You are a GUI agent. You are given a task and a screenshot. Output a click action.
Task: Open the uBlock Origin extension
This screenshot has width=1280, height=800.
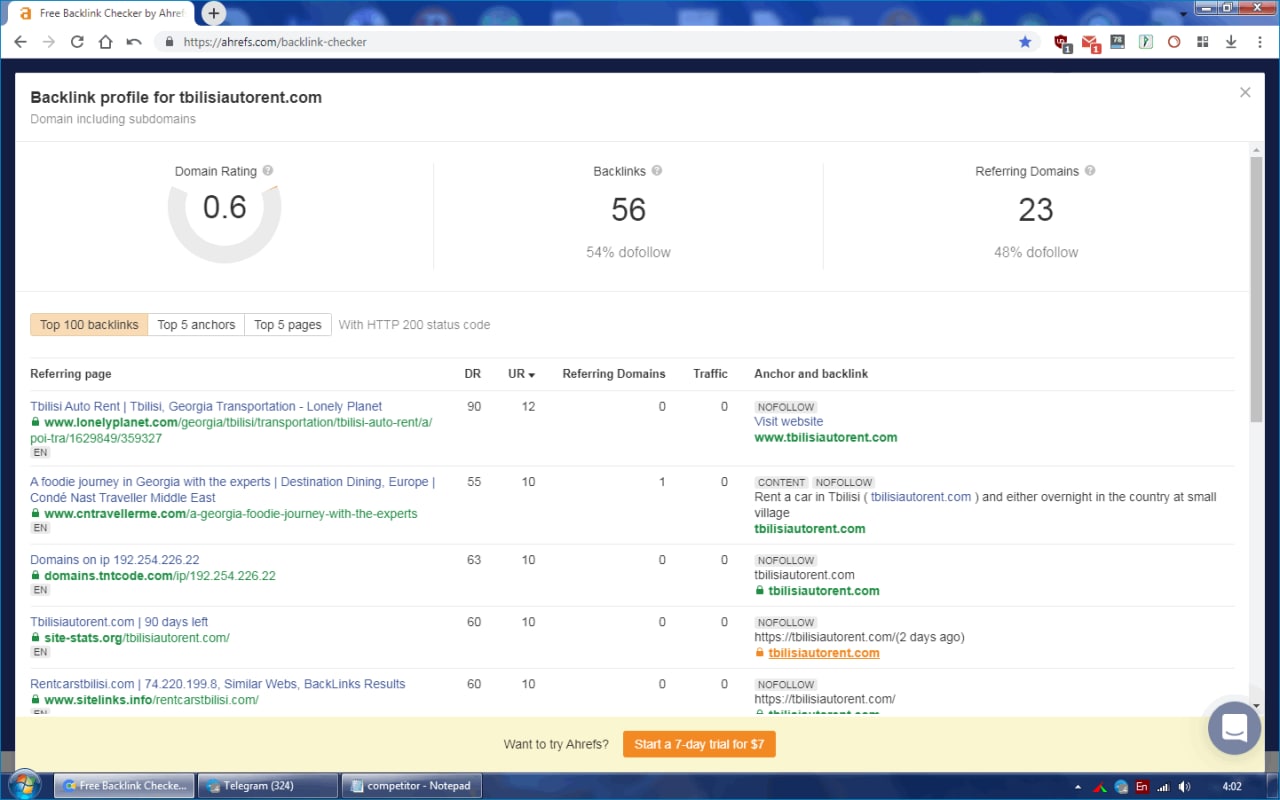[1063, 42]
